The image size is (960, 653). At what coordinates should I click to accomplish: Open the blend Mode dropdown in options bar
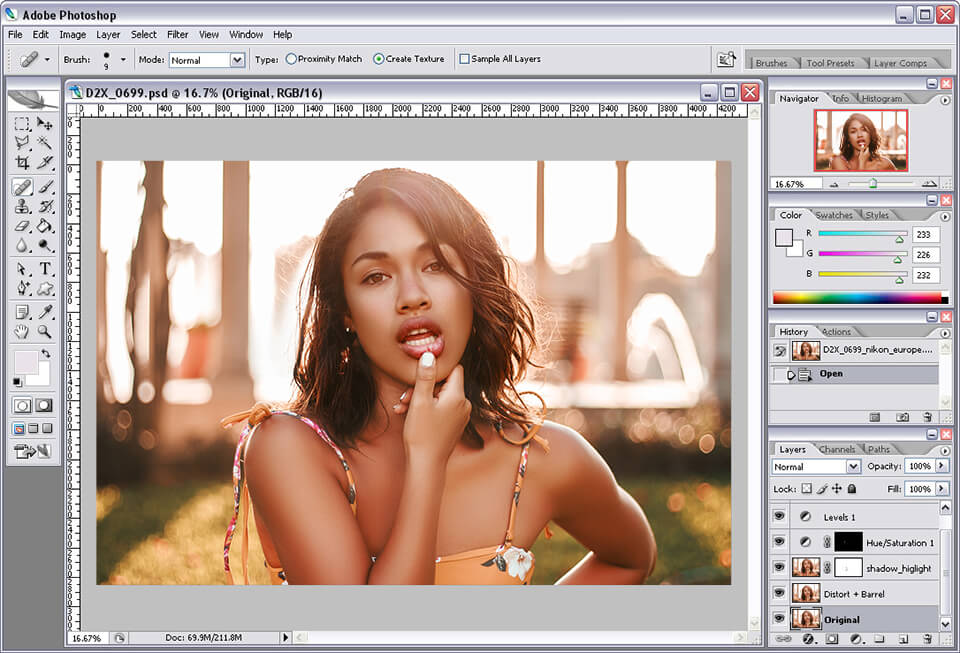pos(237,59)
